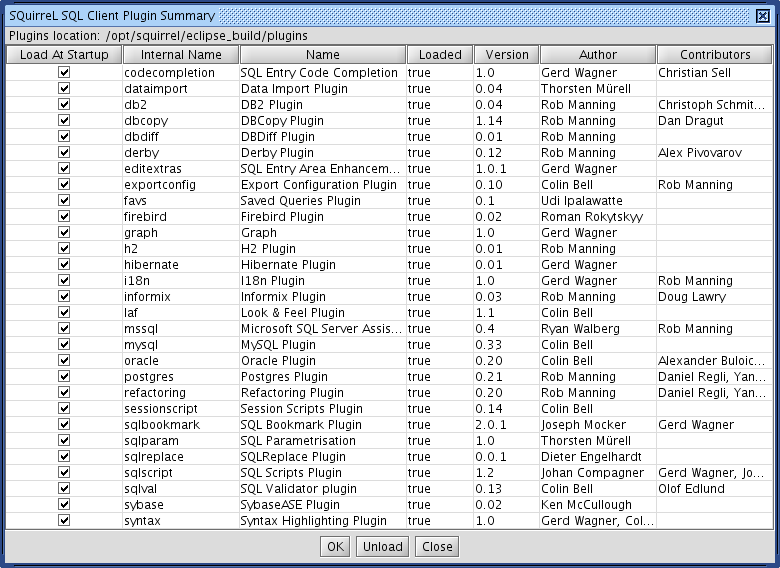Click the Loaded column header

click(x=440, y=55)
